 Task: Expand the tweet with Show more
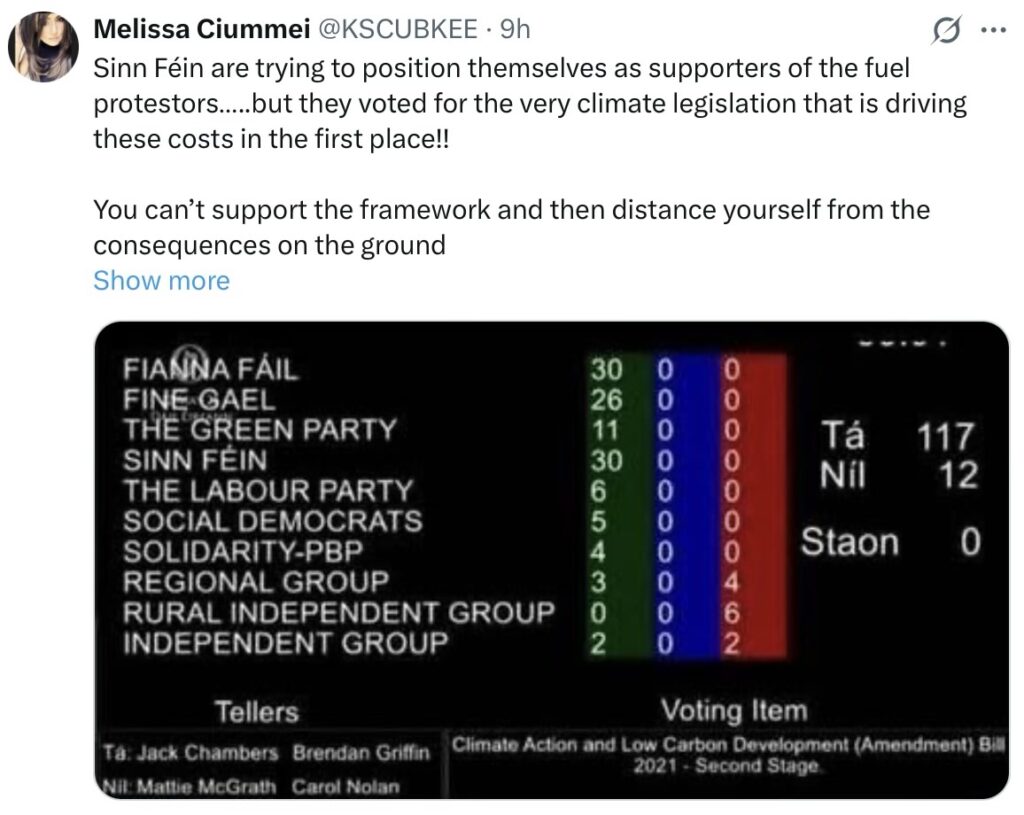161,281
